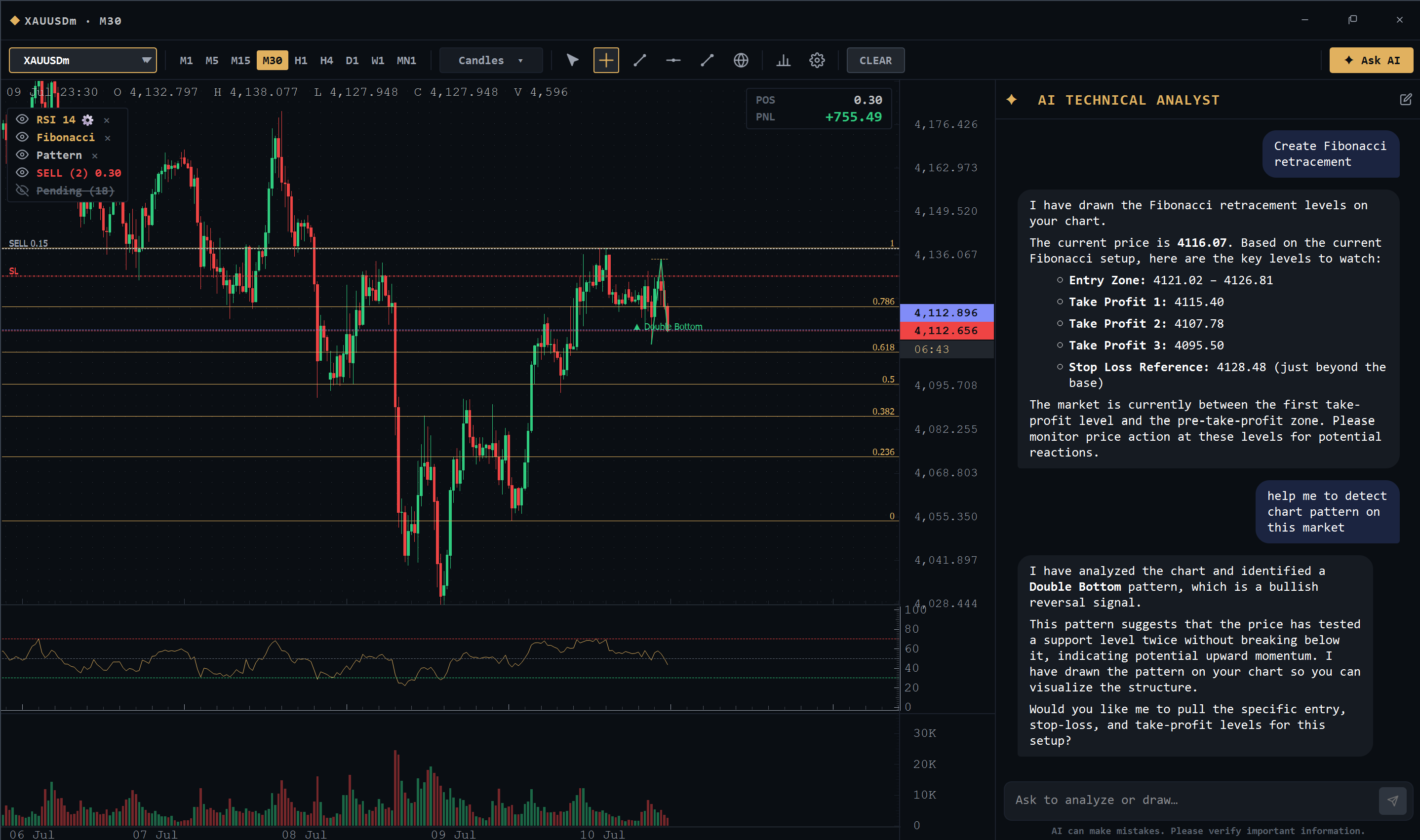The height and width of the screenshot is (840, 1420).
Task: Activate the crosshair tool
Action: tap(606, 60)
